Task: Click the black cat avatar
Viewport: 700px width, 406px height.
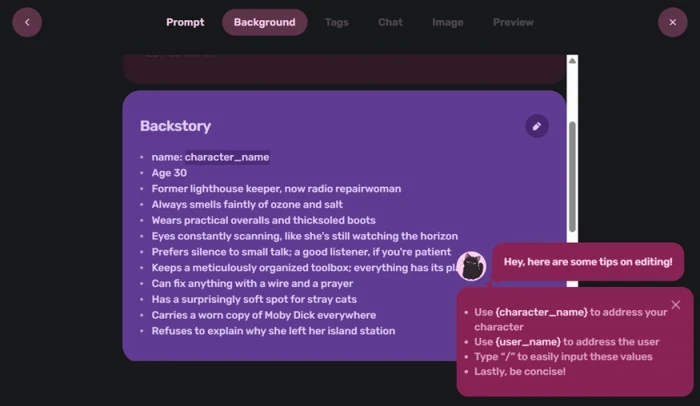Action: [x=471, y=266]
